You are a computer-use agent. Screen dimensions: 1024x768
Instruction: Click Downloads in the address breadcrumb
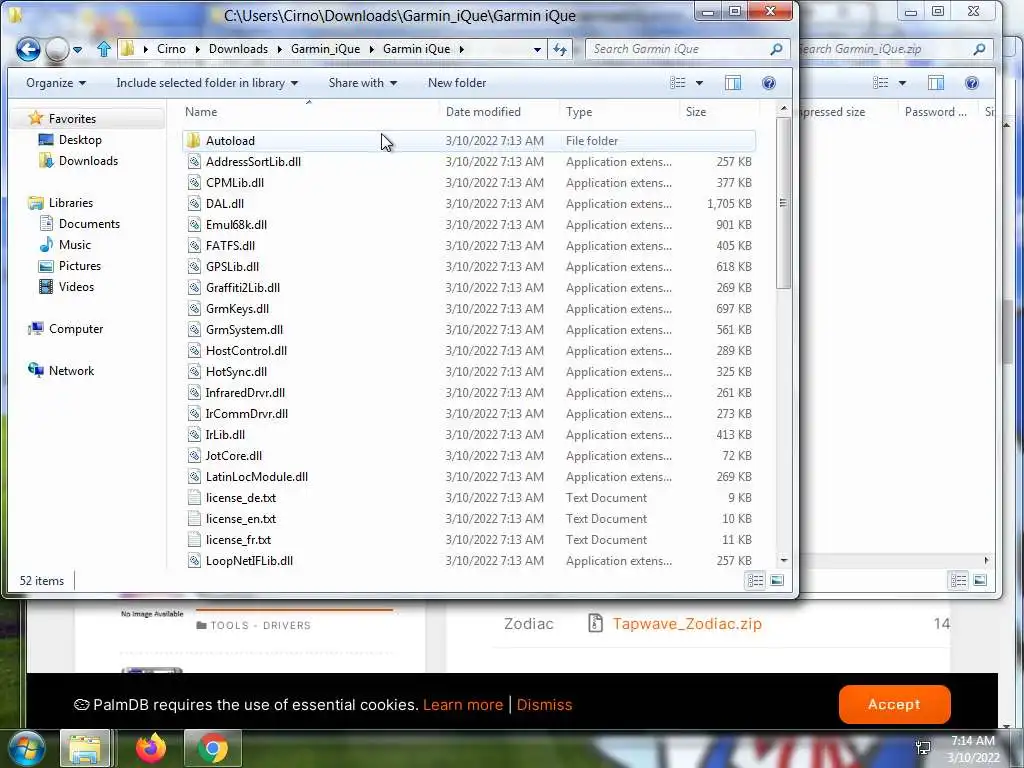click(238, 49)
